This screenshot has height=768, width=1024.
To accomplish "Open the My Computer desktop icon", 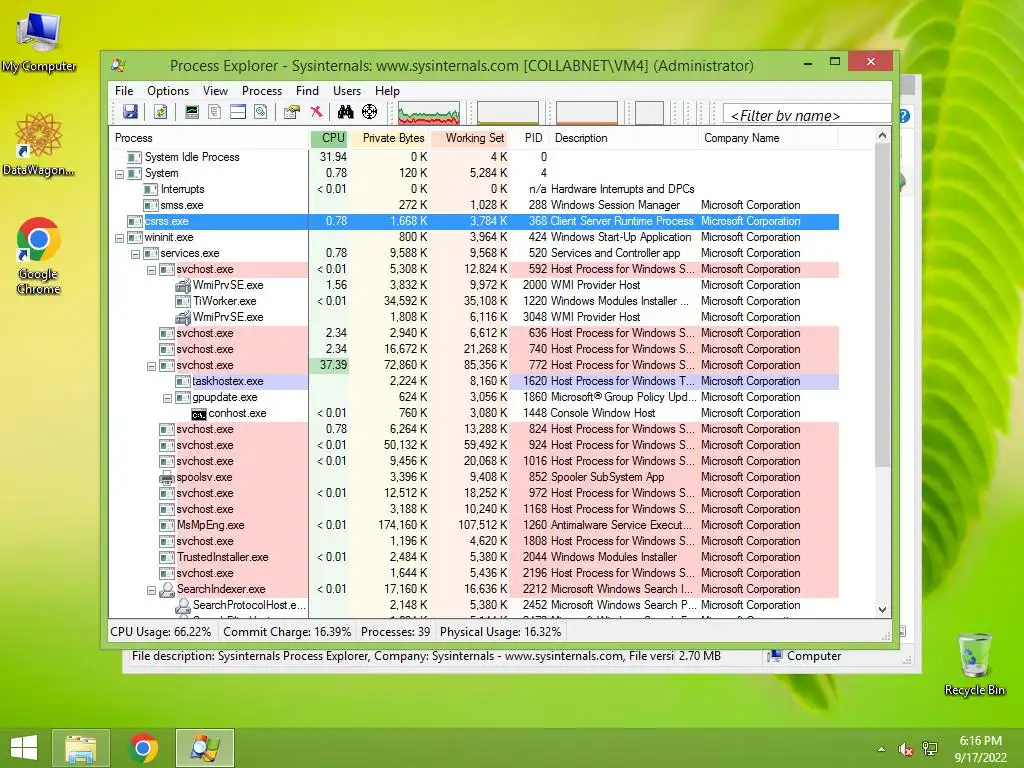I will [39, 42].
